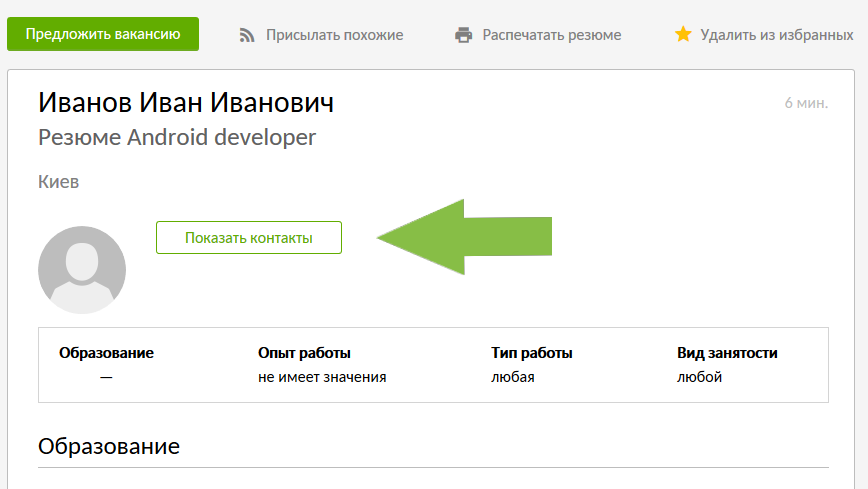Select the name Иванов Иван Иванович
Screen dimensions: 868x489
(x=186, y=102)
